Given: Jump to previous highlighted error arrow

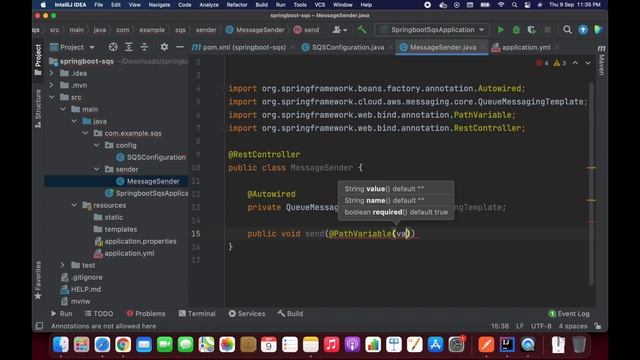Looking at the screenshot, I should tap(575, 63).
